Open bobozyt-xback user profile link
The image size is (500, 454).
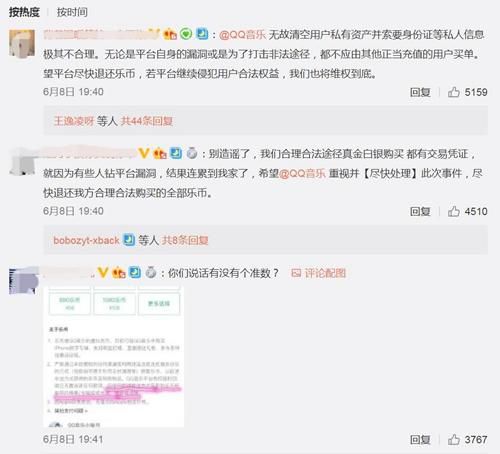[86, 240]
